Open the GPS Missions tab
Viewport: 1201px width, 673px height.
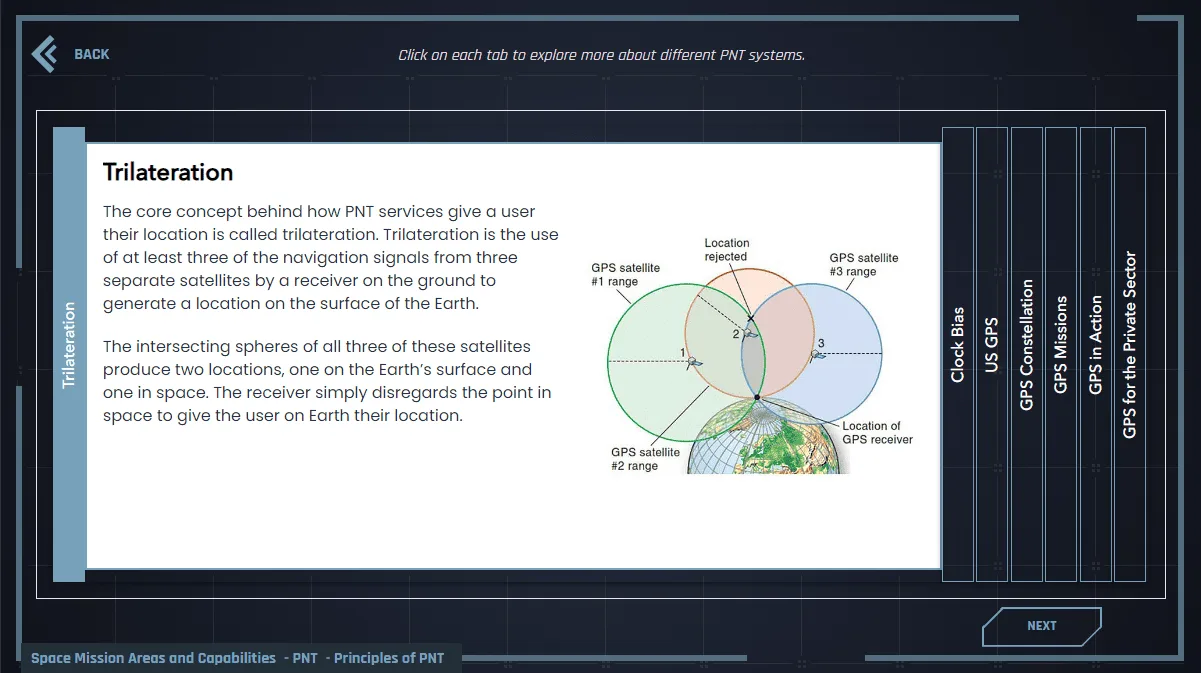(x=1061, y=353)
